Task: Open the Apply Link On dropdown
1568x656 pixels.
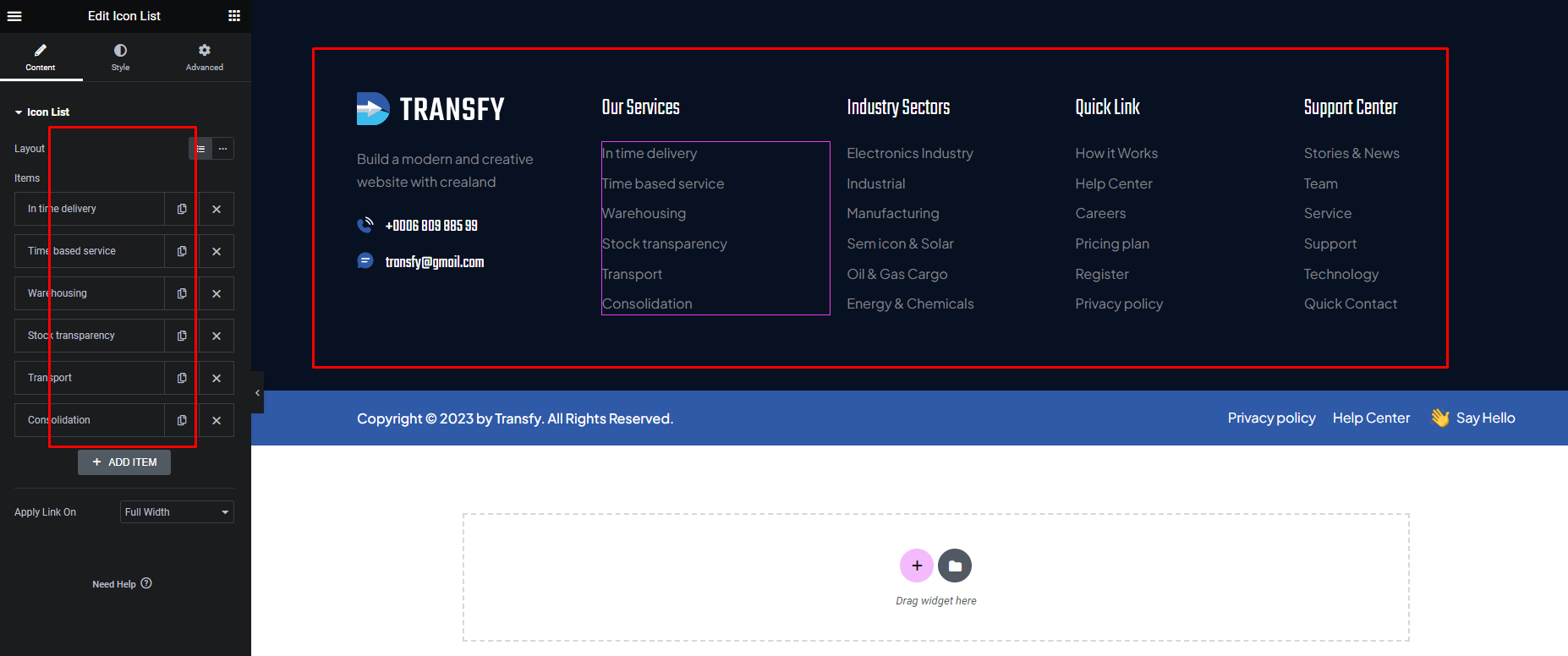Action: [177, 512]
